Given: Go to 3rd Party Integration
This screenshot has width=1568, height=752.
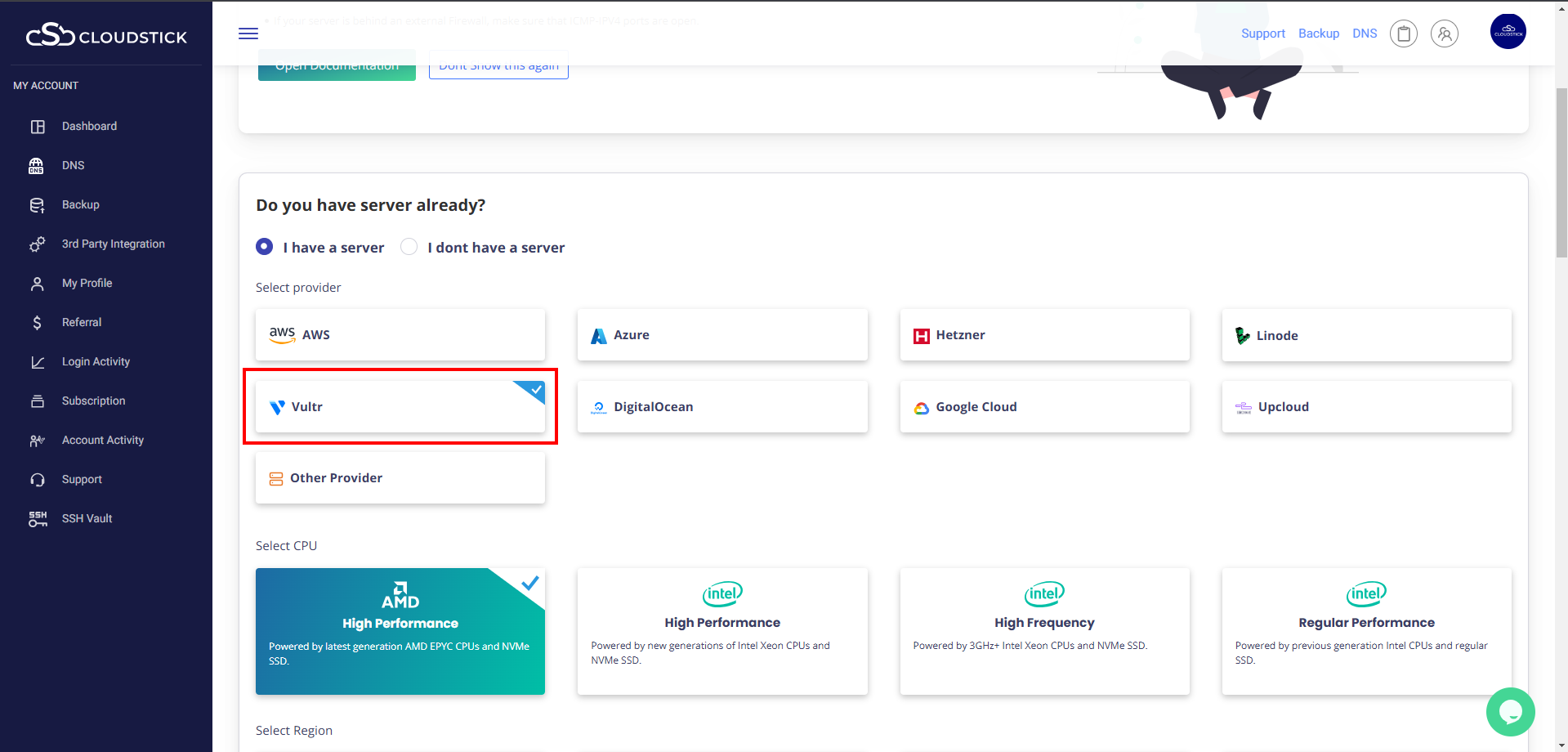Looking at the screenshot, I should click(113, 244).
